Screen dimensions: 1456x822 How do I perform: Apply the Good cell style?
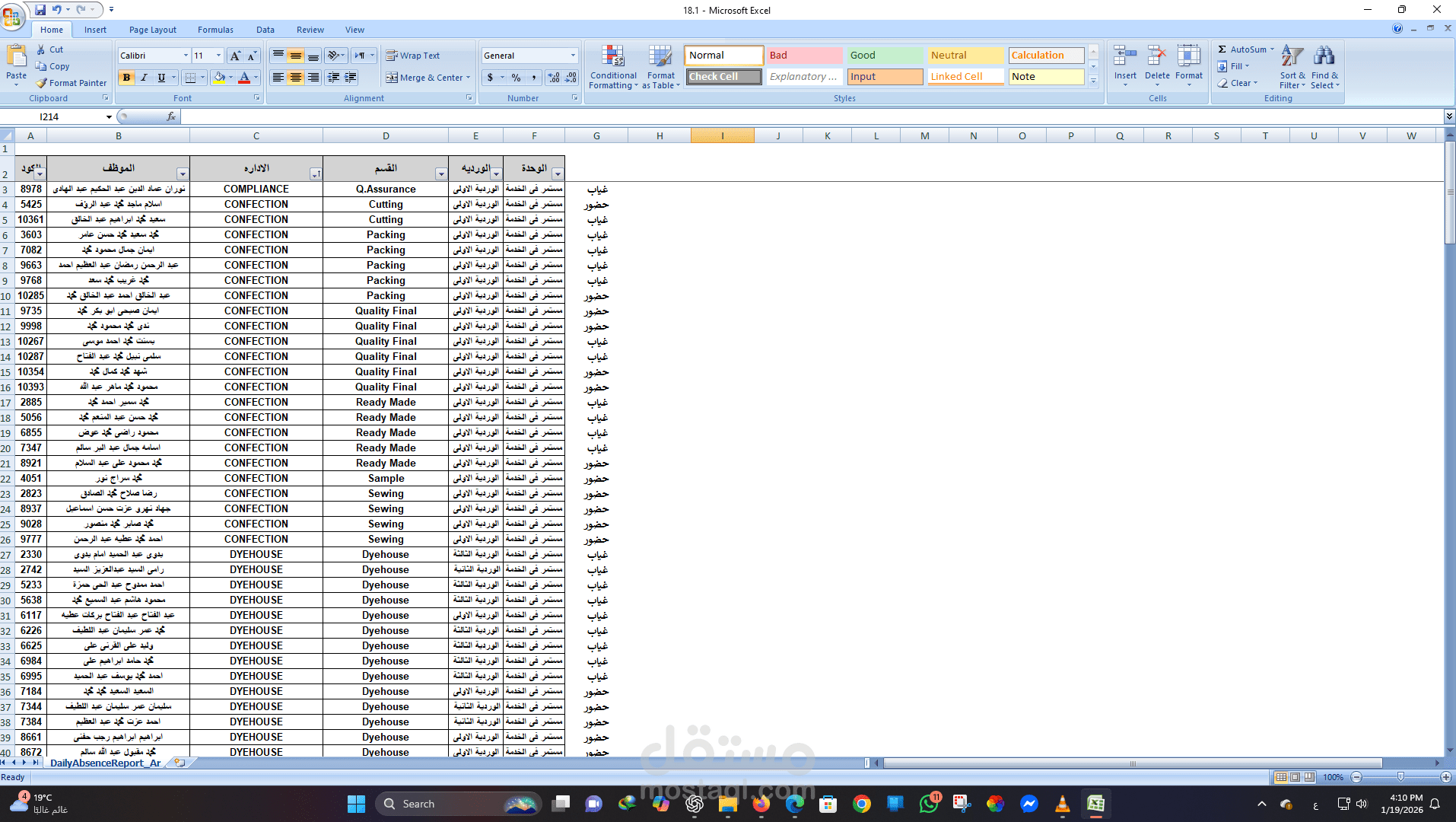pos(885,56)
